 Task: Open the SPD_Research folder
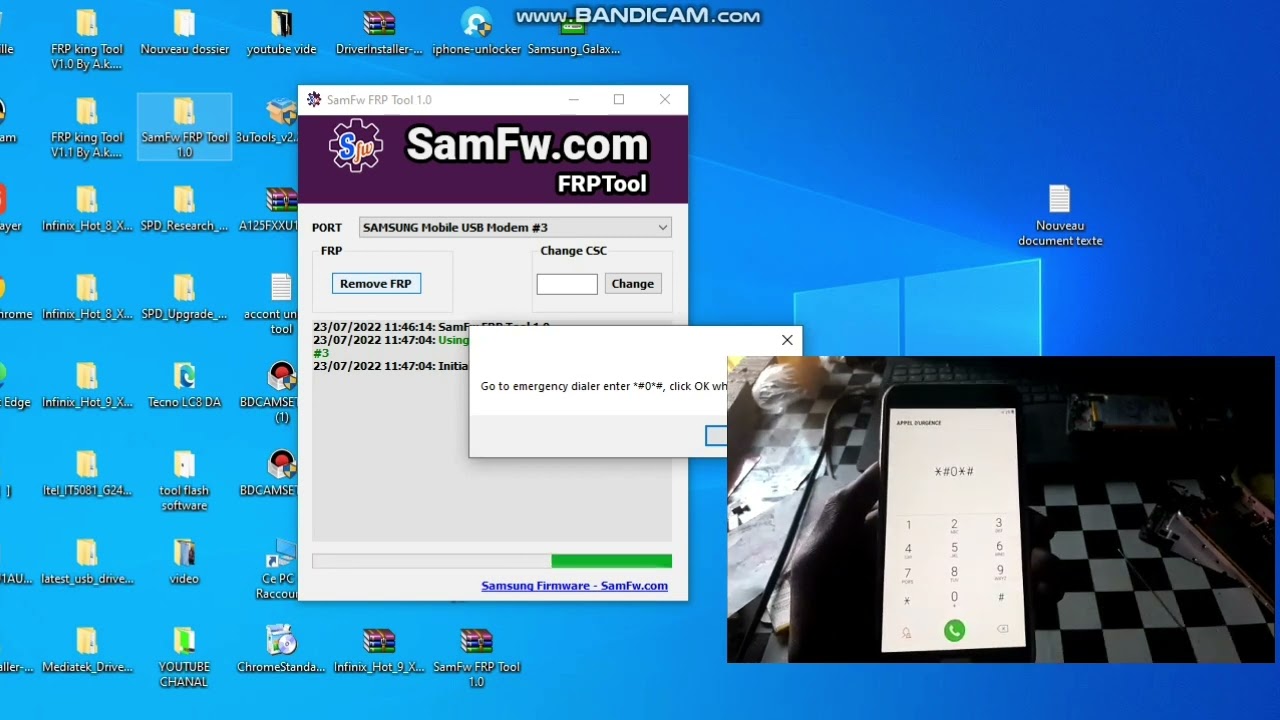point(184,209)
